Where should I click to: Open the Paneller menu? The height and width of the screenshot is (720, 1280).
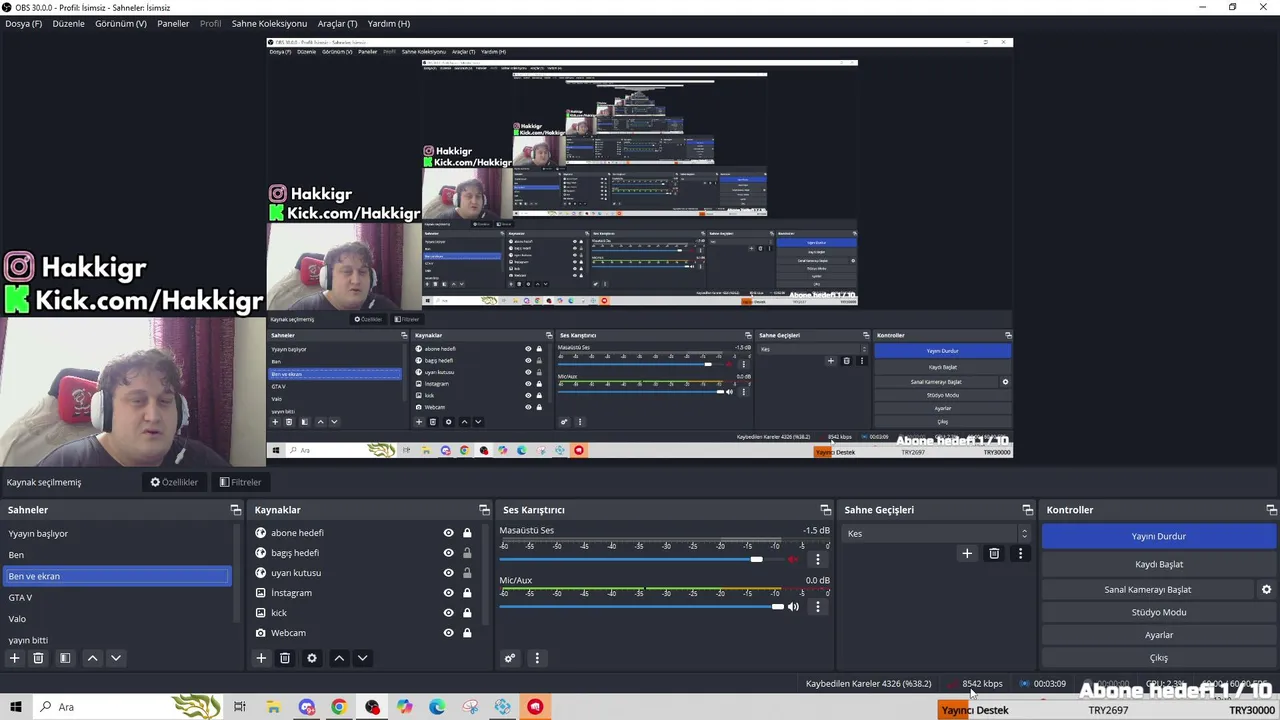(173, 23)
